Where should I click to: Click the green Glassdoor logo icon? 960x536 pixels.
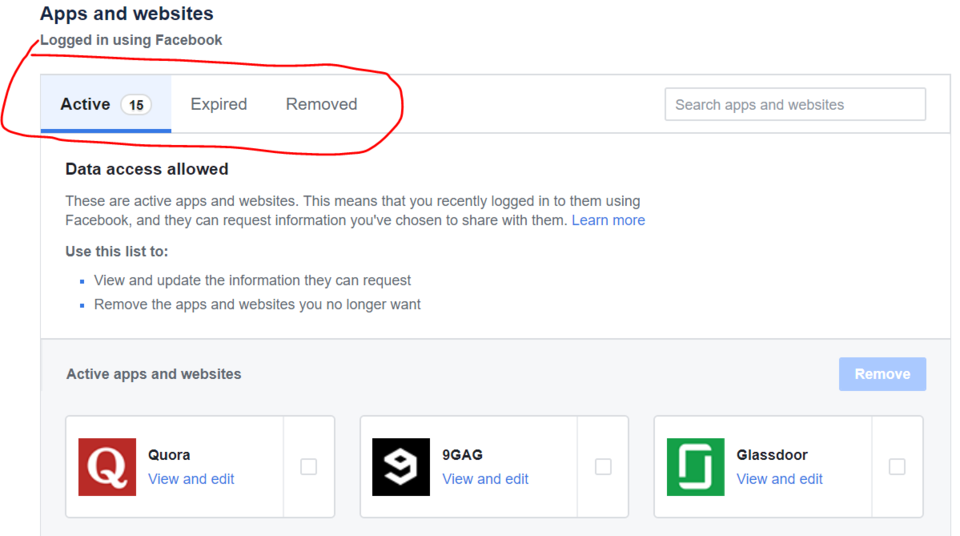tap(696, 467)
